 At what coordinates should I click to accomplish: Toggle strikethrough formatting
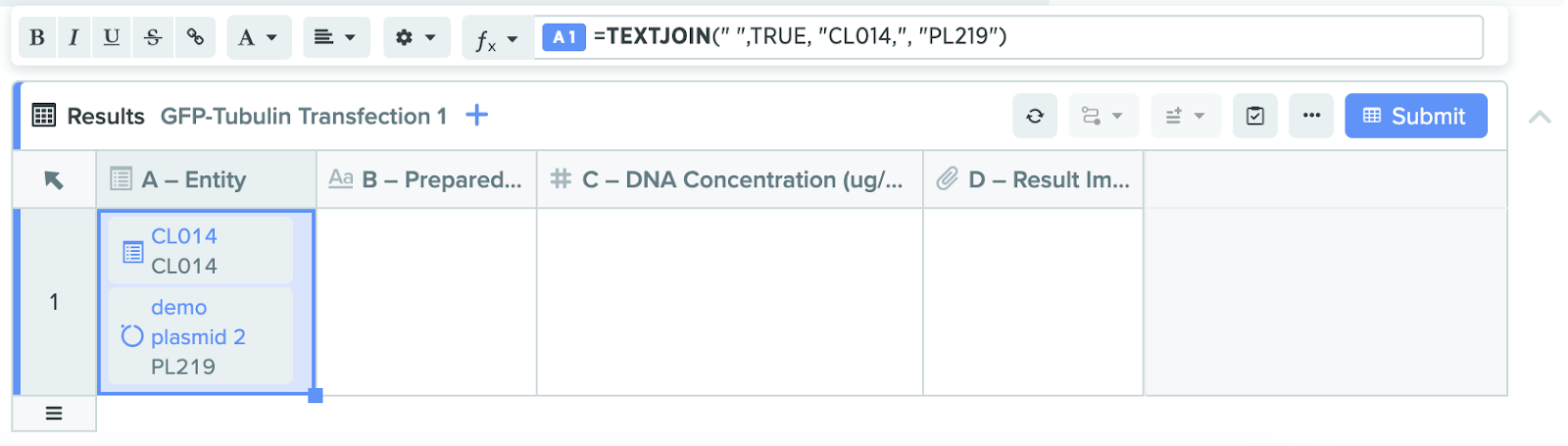click(x=153, y=37)
